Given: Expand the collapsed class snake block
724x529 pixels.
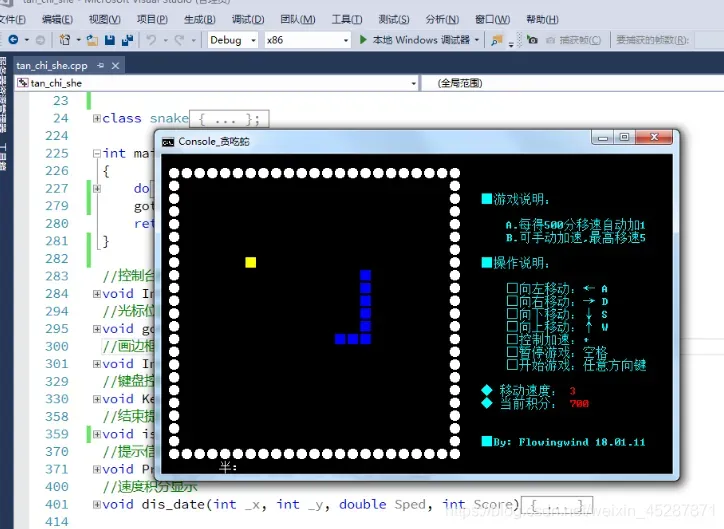Looking at the screenshot, I should [96, 118].
